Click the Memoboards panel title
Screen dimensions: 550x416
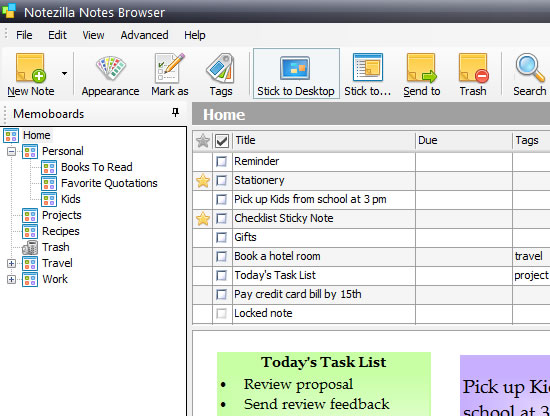pos(48,114)
